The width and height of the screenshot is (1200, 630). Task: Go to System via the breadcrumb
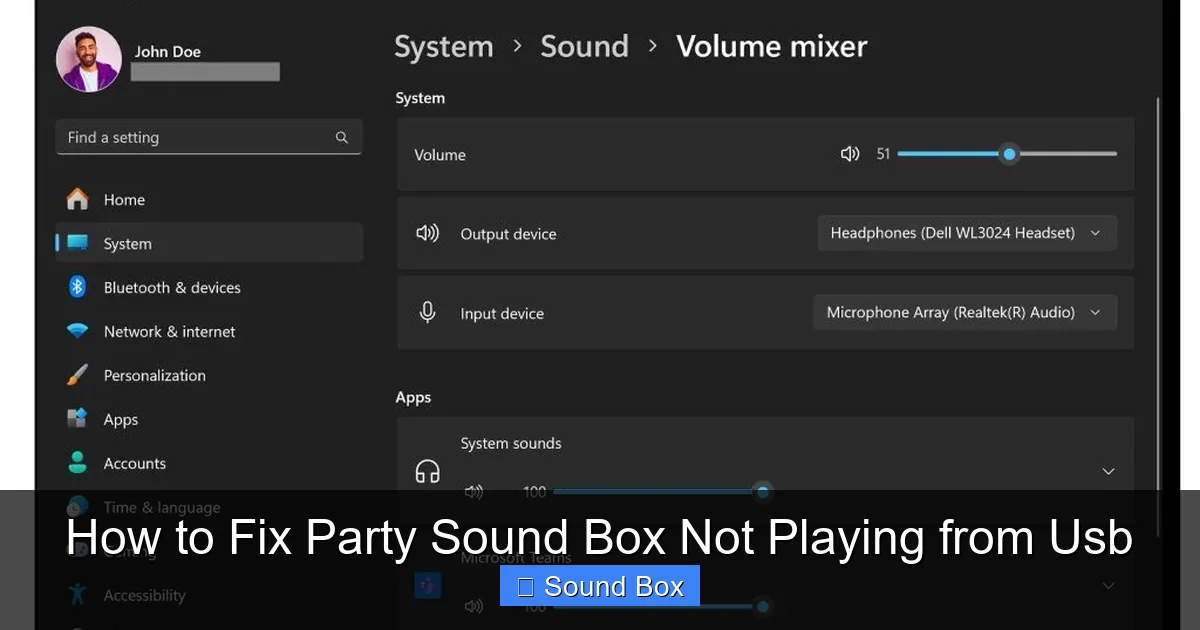[x=444, y=46]
